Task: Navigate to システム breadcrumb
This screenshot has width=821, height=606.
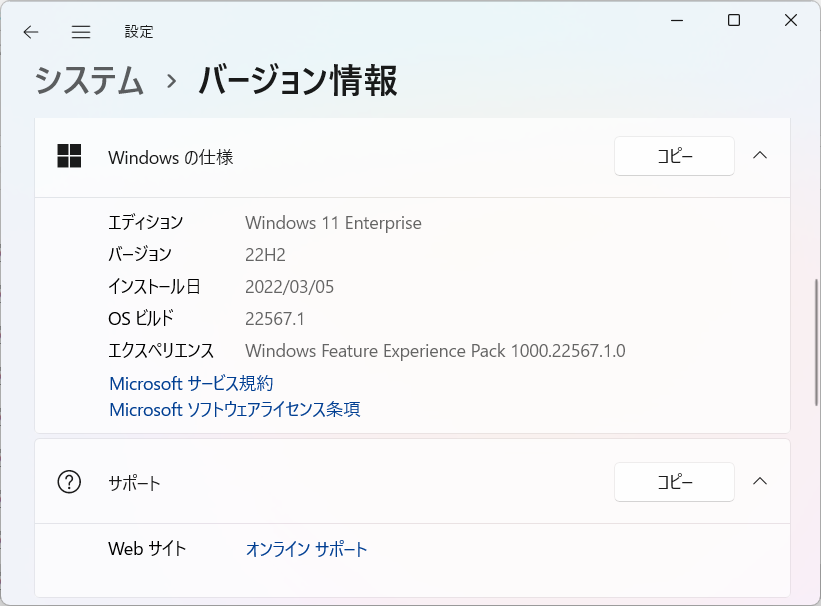Action: [89, 81]
